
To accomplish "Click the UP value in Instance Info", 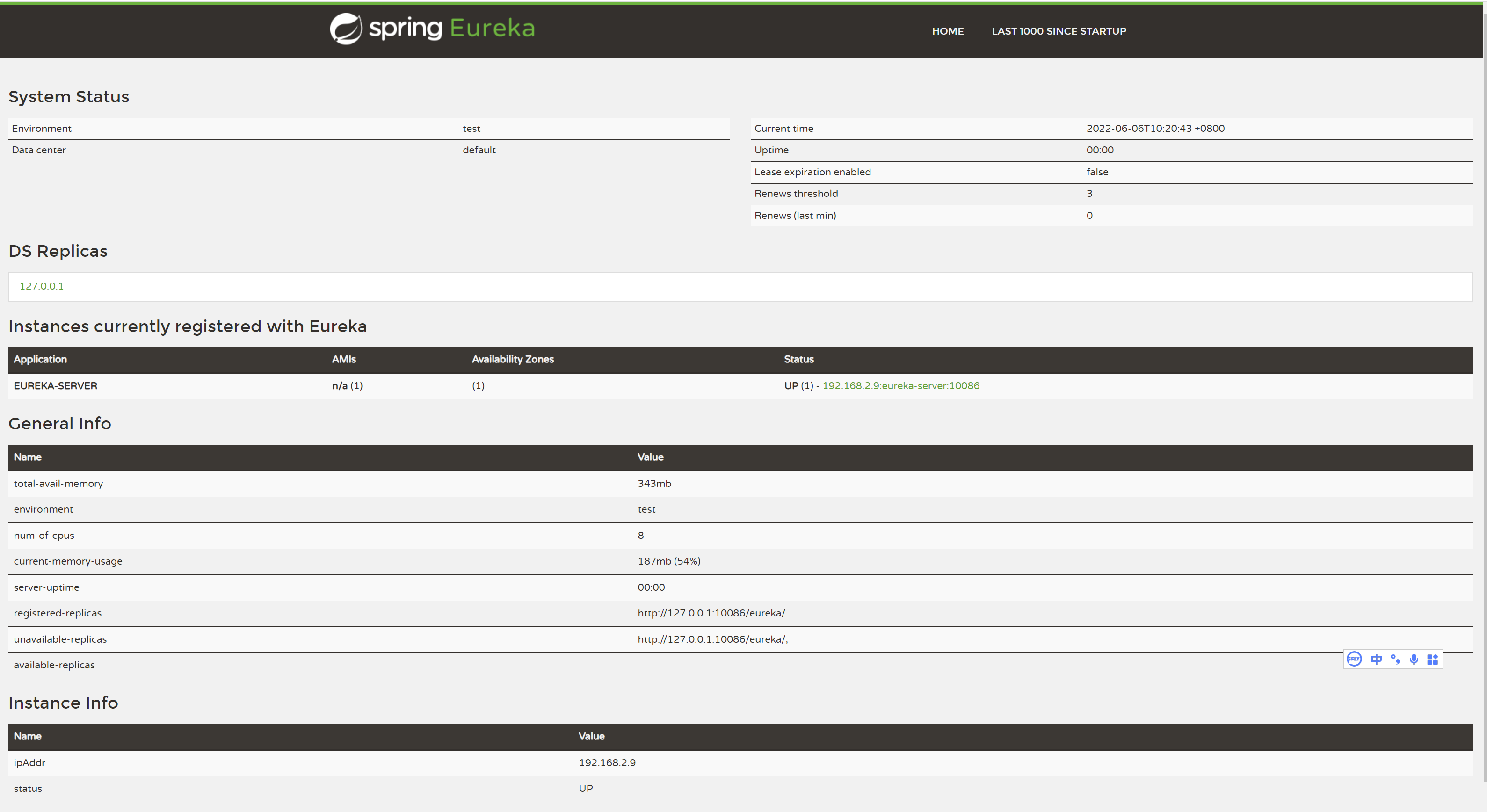I will (586, 789).
